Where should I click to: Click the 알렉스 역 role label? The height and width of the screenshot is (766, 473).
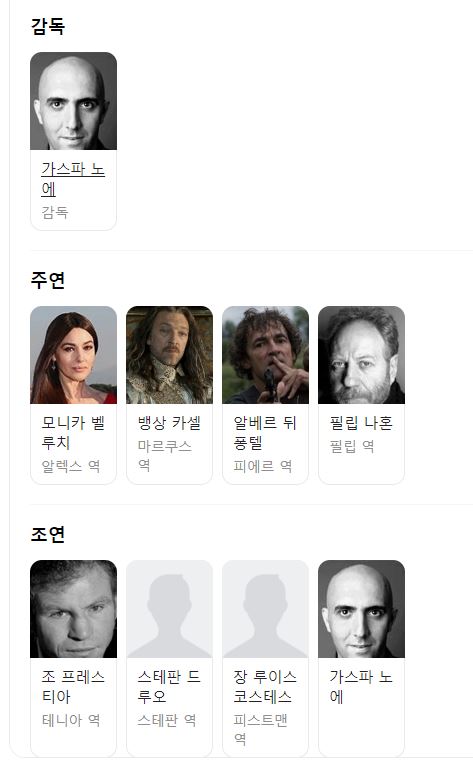click(71, 466)
